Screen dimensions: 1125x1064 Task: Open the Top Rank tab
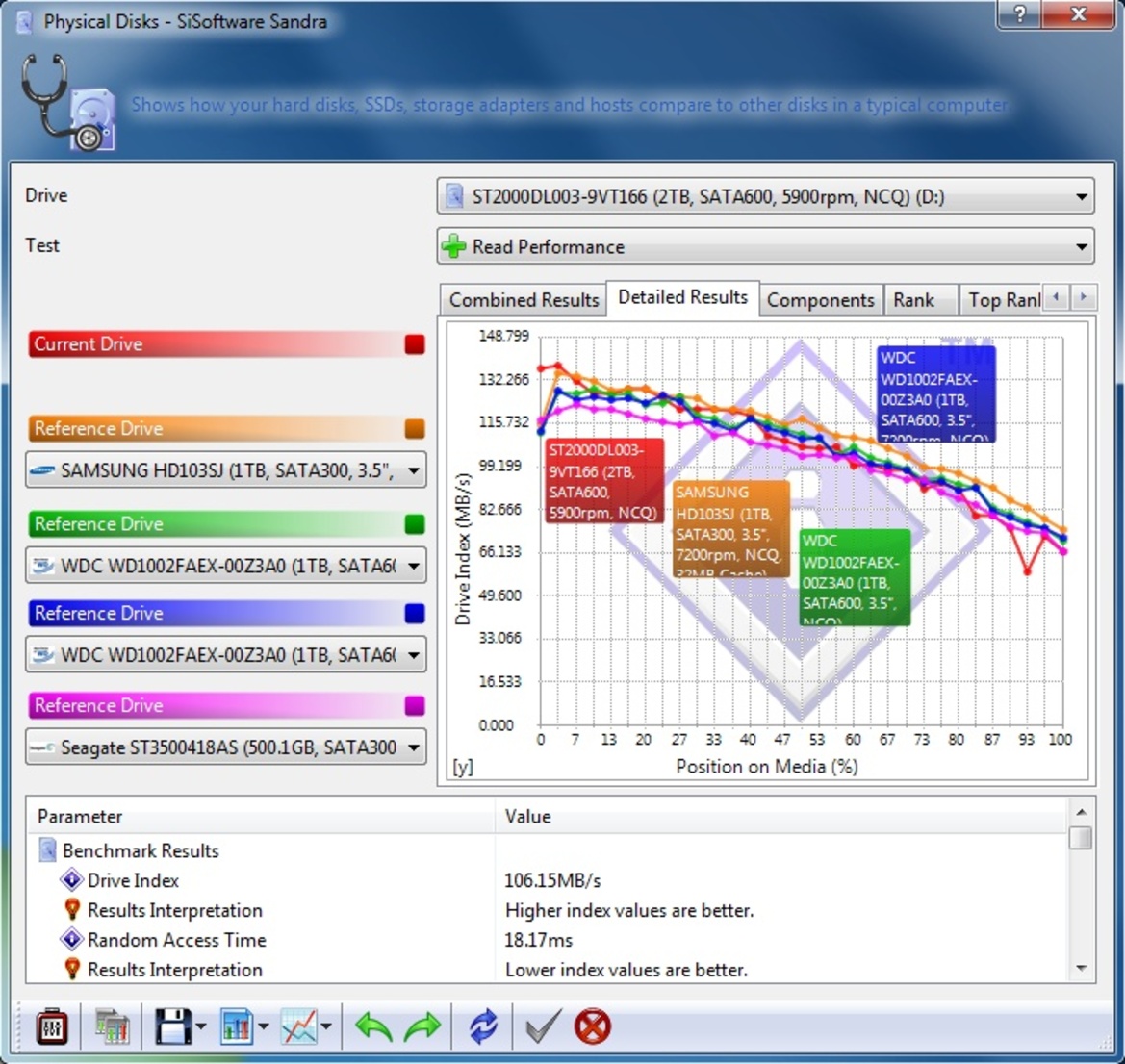coord(1003,300)
